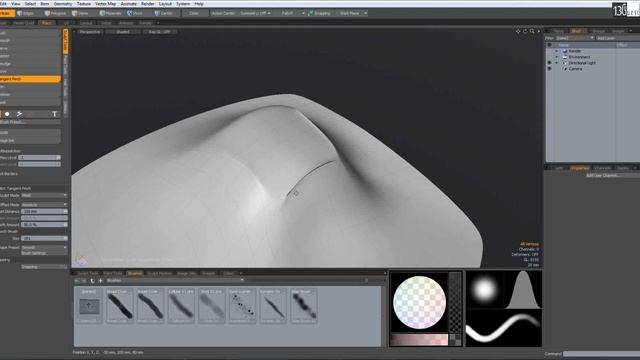Adjust the Smooth Amount percent slider field

tap(44, 224)
